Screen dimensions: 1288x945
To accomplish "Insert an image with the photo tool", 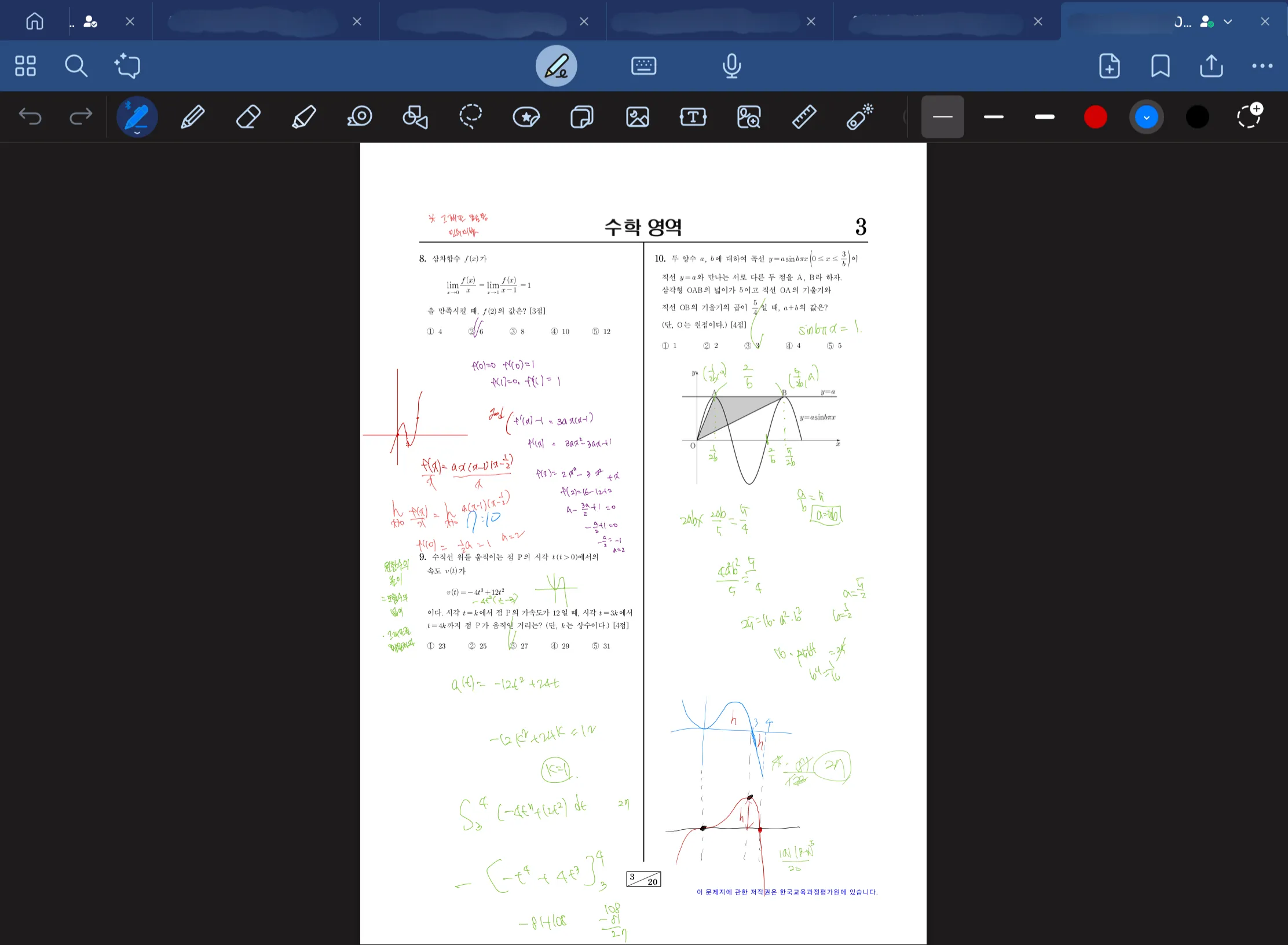I will pyautogui.click(x=637, y=117).
